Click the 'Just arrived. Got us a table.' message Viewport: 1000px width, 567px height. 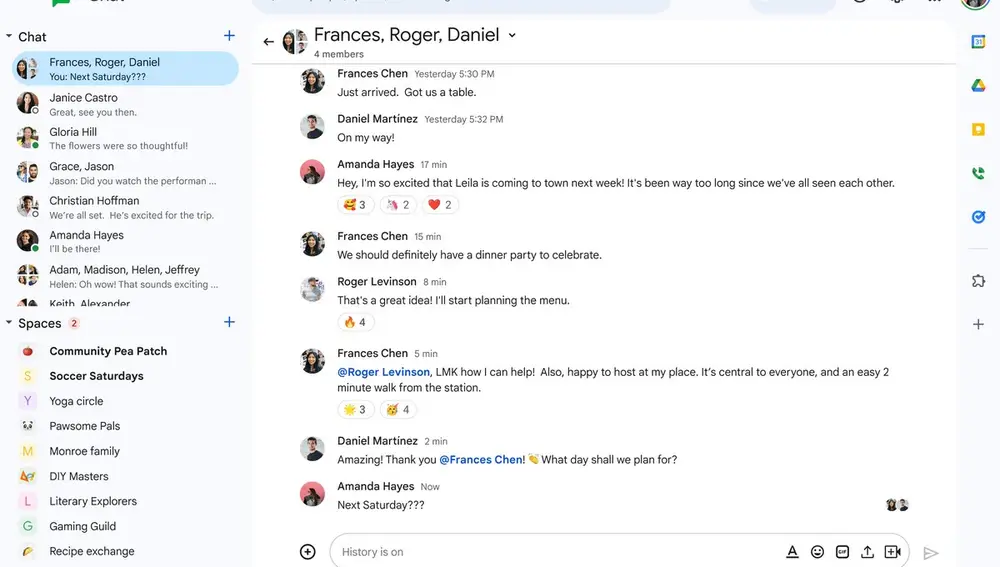(406, 92)
